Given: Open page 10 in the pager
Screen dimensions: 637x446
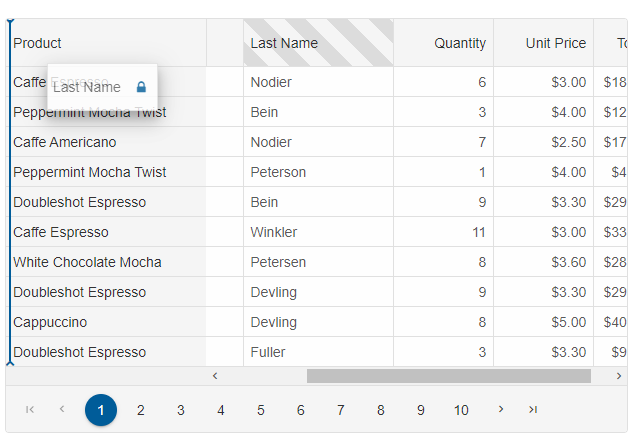Looking at the screenshot, I should coord(461,410).
